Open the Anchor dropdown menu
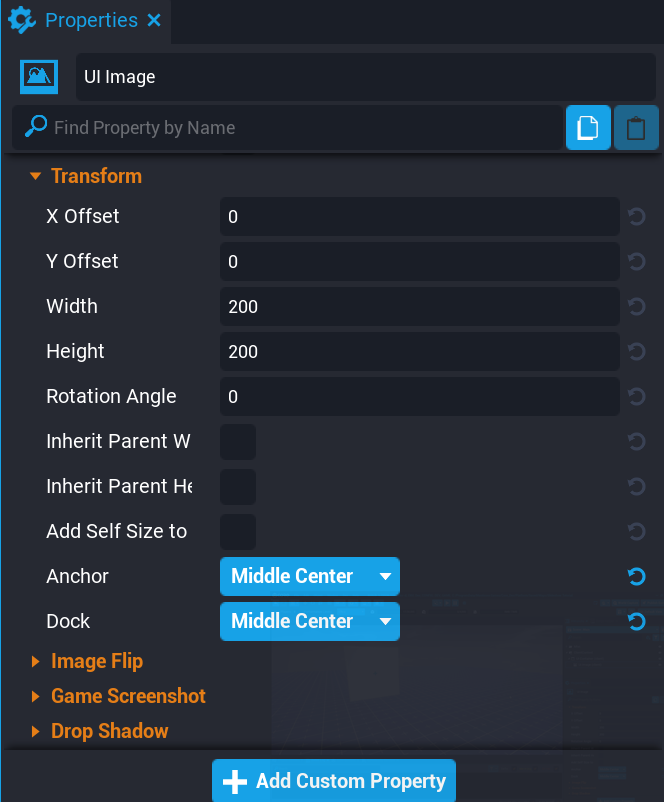 309,577
